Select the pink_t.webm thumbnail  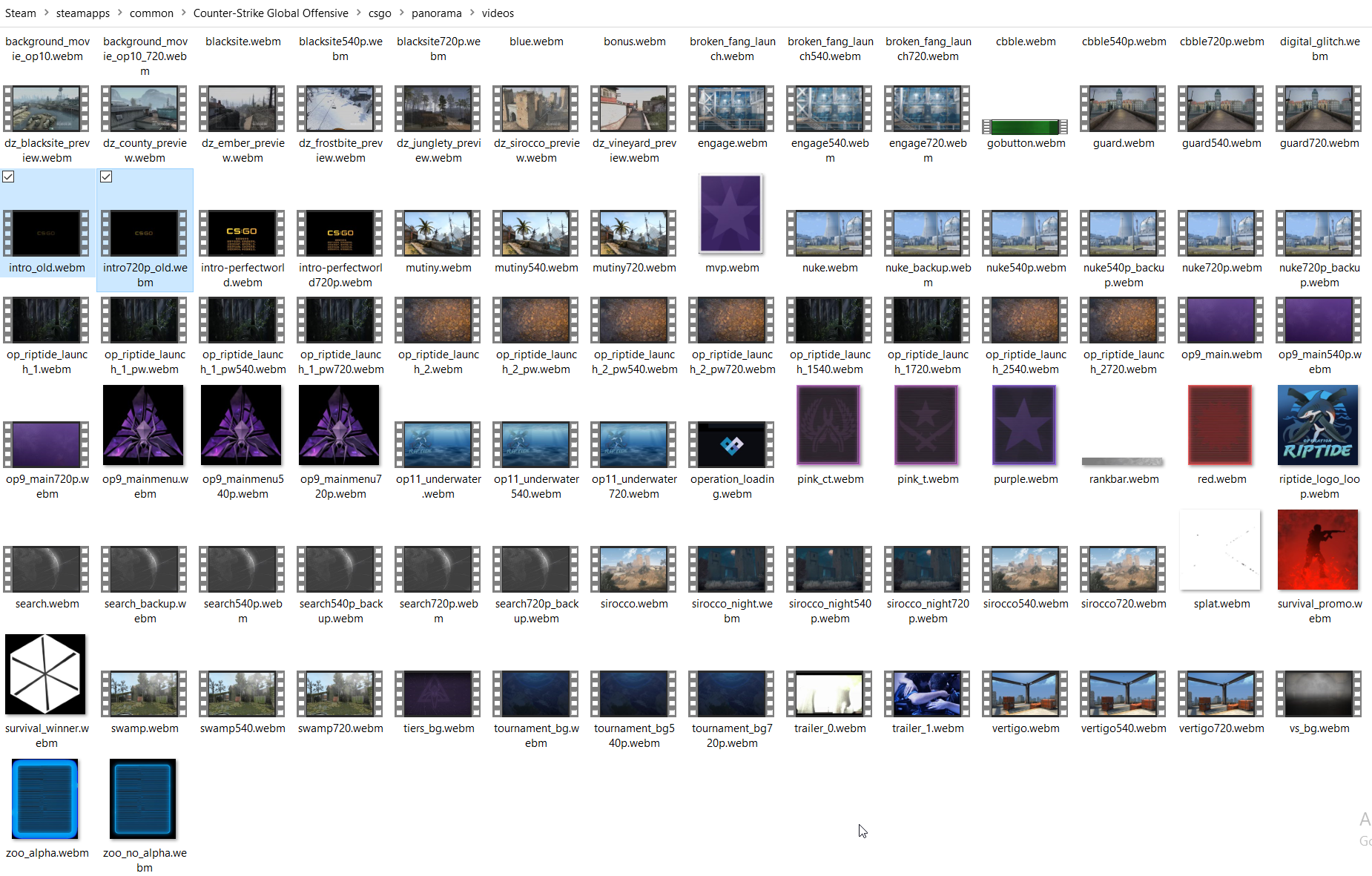pyautogui.click(x=926, y=425)
